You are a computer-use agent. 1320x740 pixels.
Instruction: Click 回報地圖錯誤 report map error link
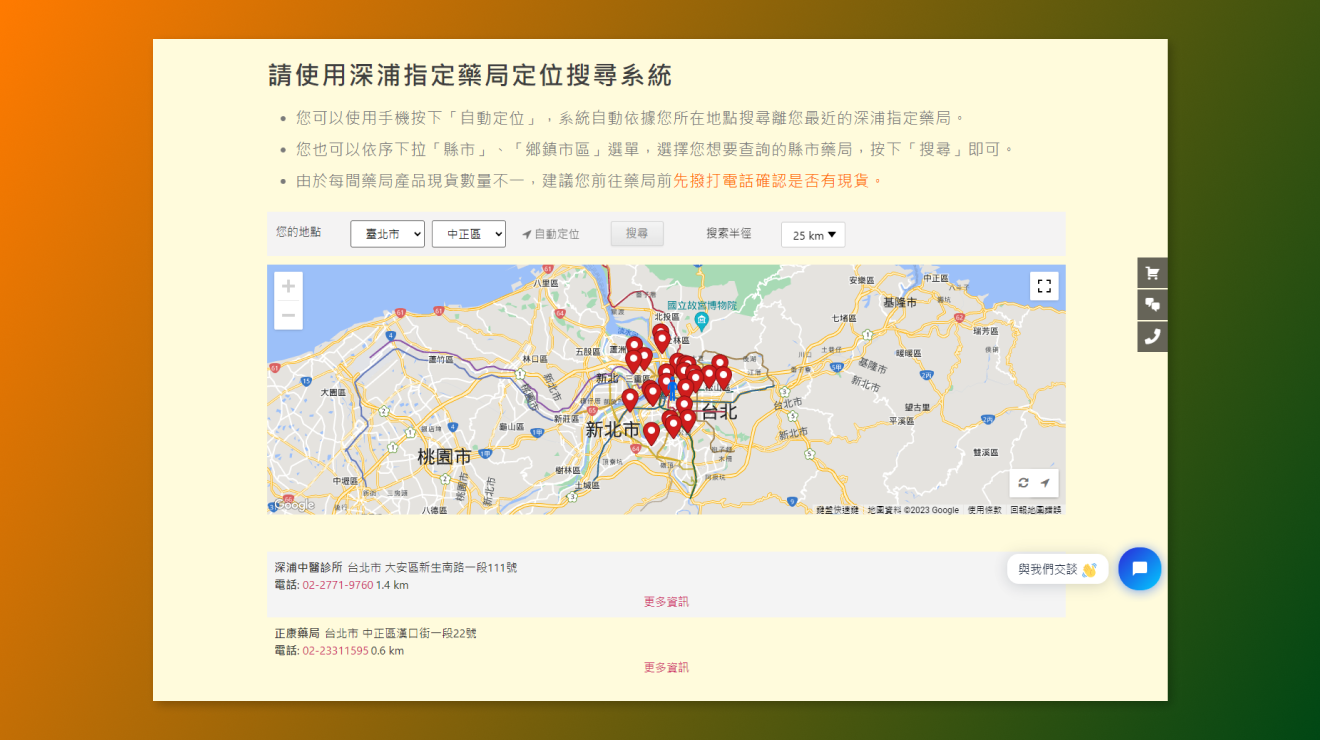1035,510
